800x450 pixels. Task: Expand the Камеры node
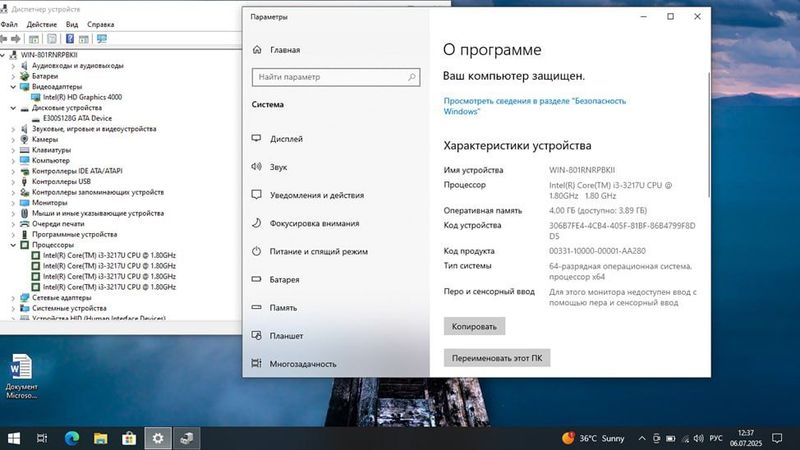click(x=13, y=139)
